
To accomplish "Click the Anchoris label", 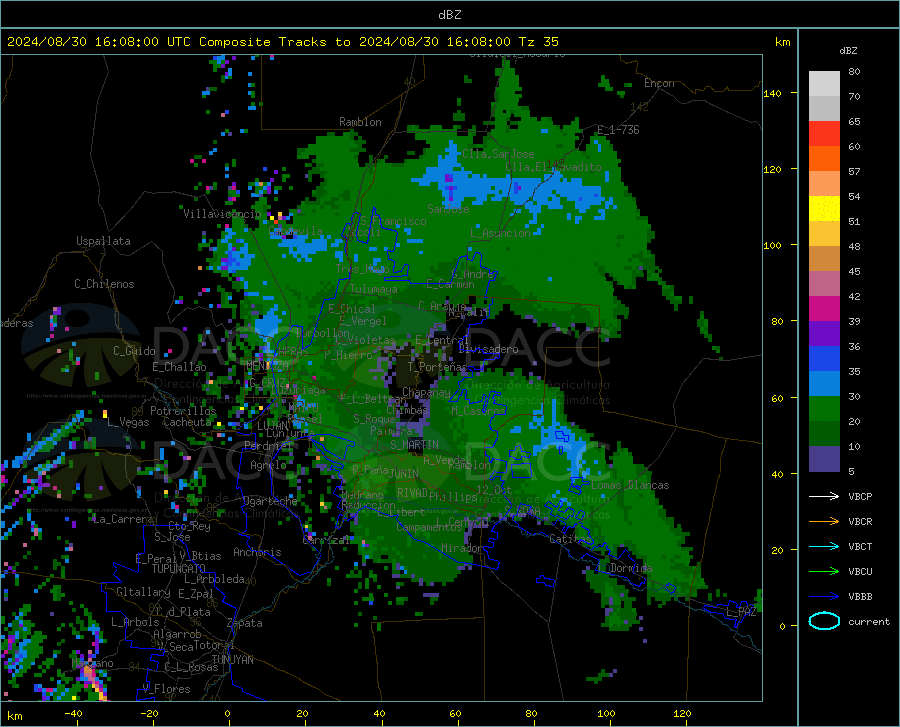I will (x=257, y=553).
